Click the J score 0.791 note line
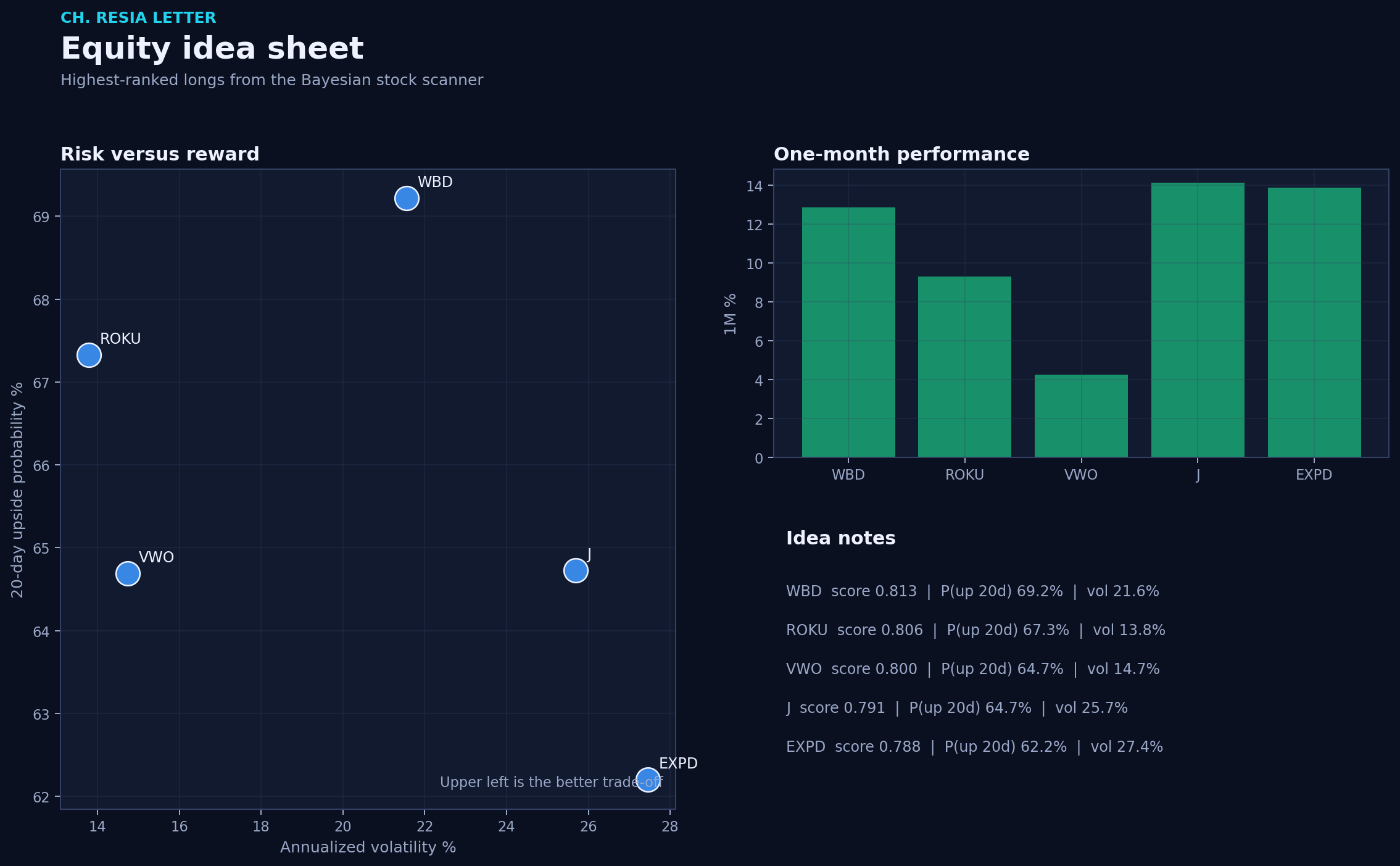The width and height of the screenshot is (1400, 866). pyautogui.click(x=957, y=708)
